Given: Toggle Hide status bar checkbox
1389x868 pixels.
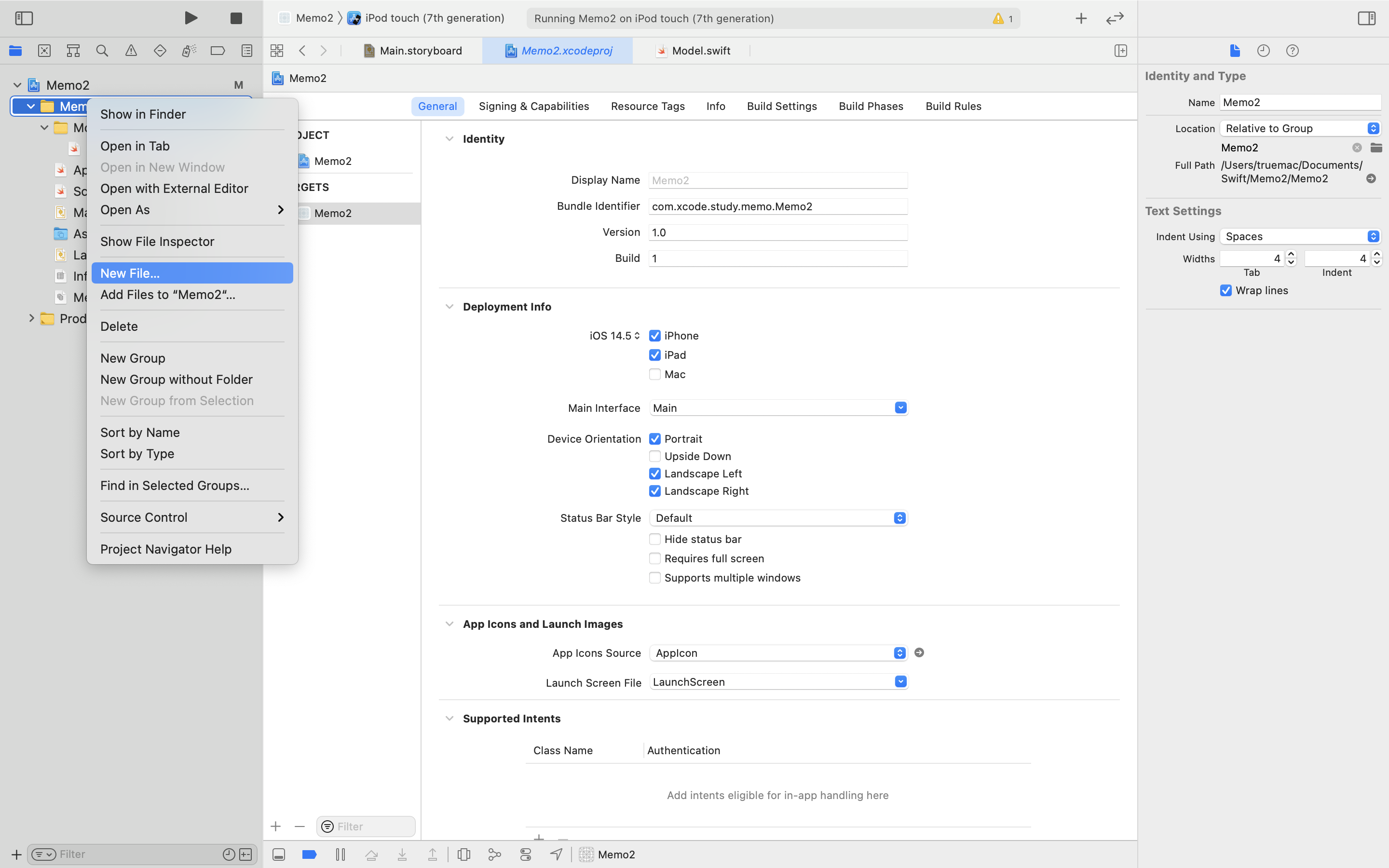Looking at the screenshot, I should point(655,539).
